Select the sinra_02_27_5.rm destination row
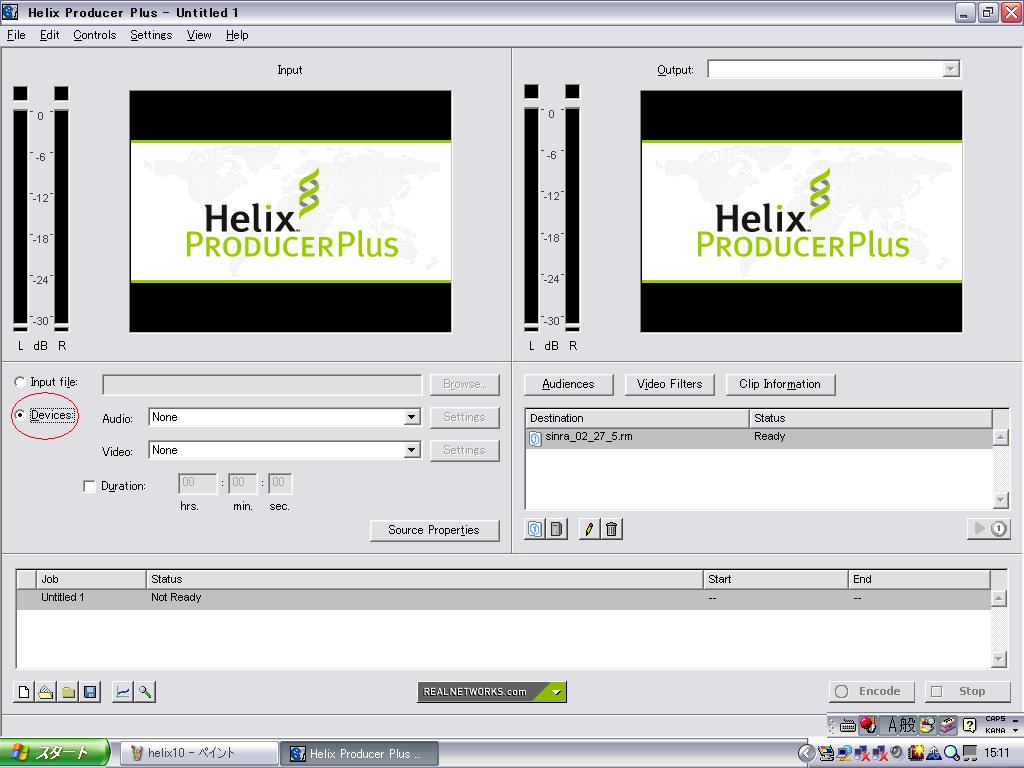The height and width of the screenshot is (768, 1024). pyautogui.click(x=759, y=438)
